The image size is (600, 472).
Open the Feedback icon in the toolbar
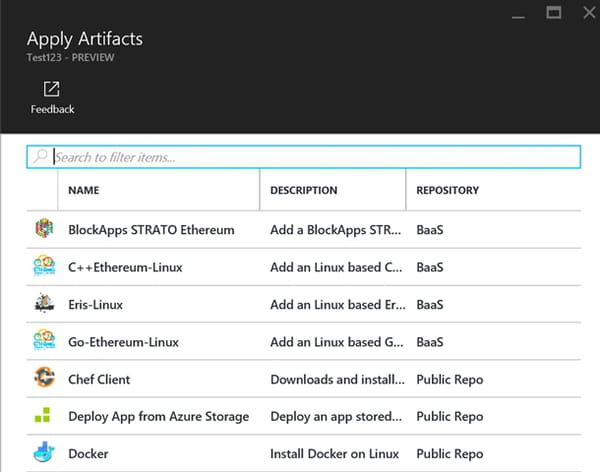51,89
